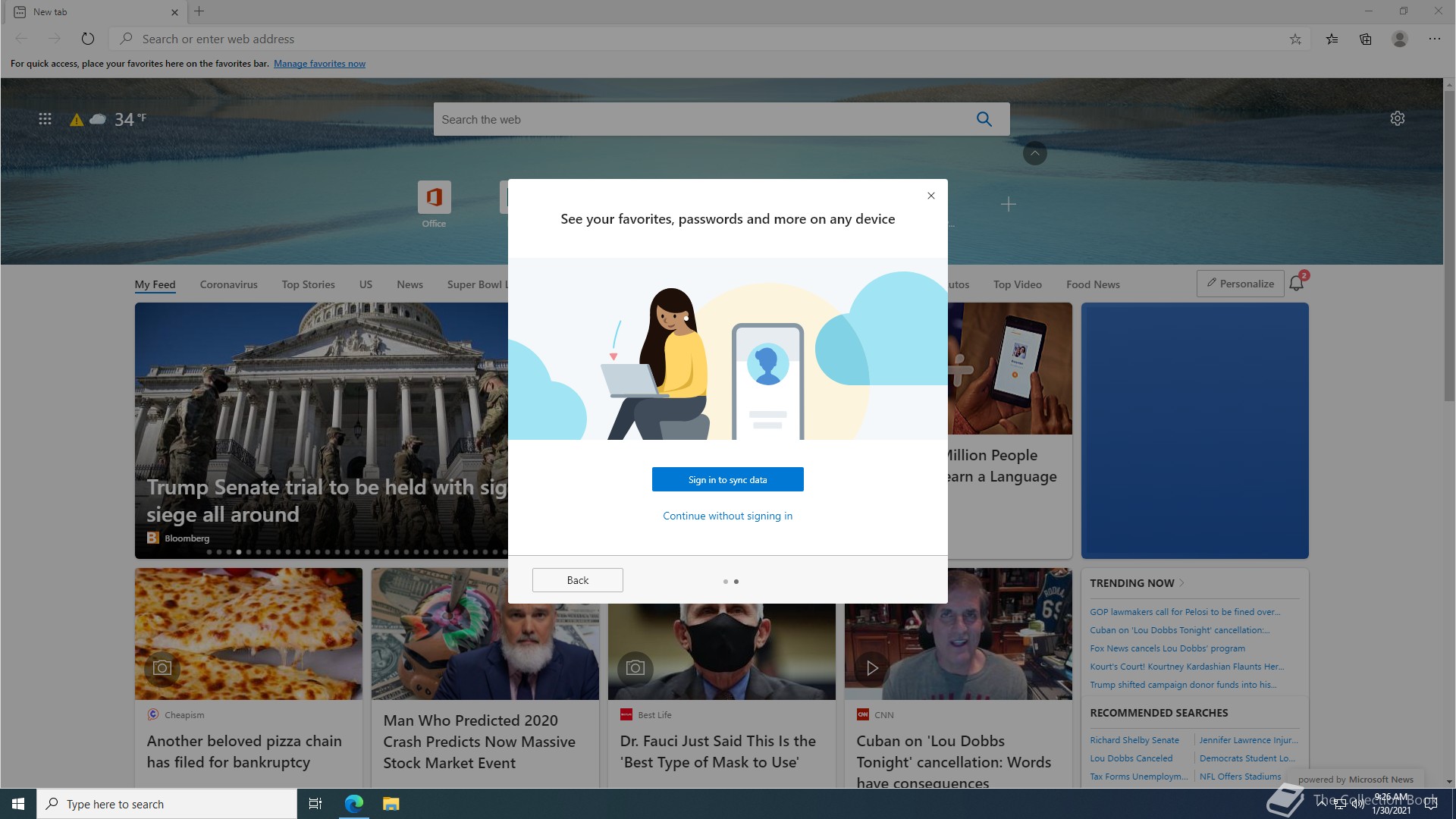Open the Favorites list icon
Viewport: 1456px width, 819px height.
pyautogui.click(x=1332, y=39)
